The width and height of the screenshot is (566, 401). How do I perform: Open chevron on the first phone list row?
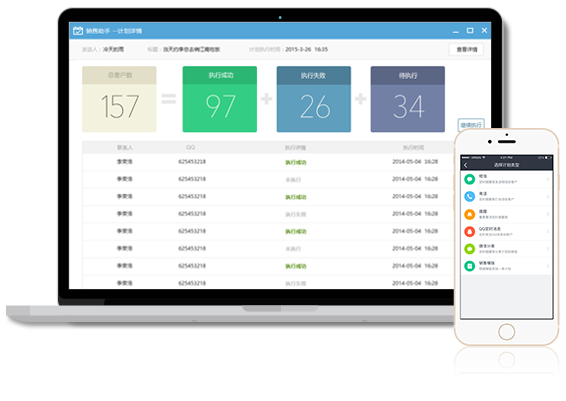click(548, 179)
